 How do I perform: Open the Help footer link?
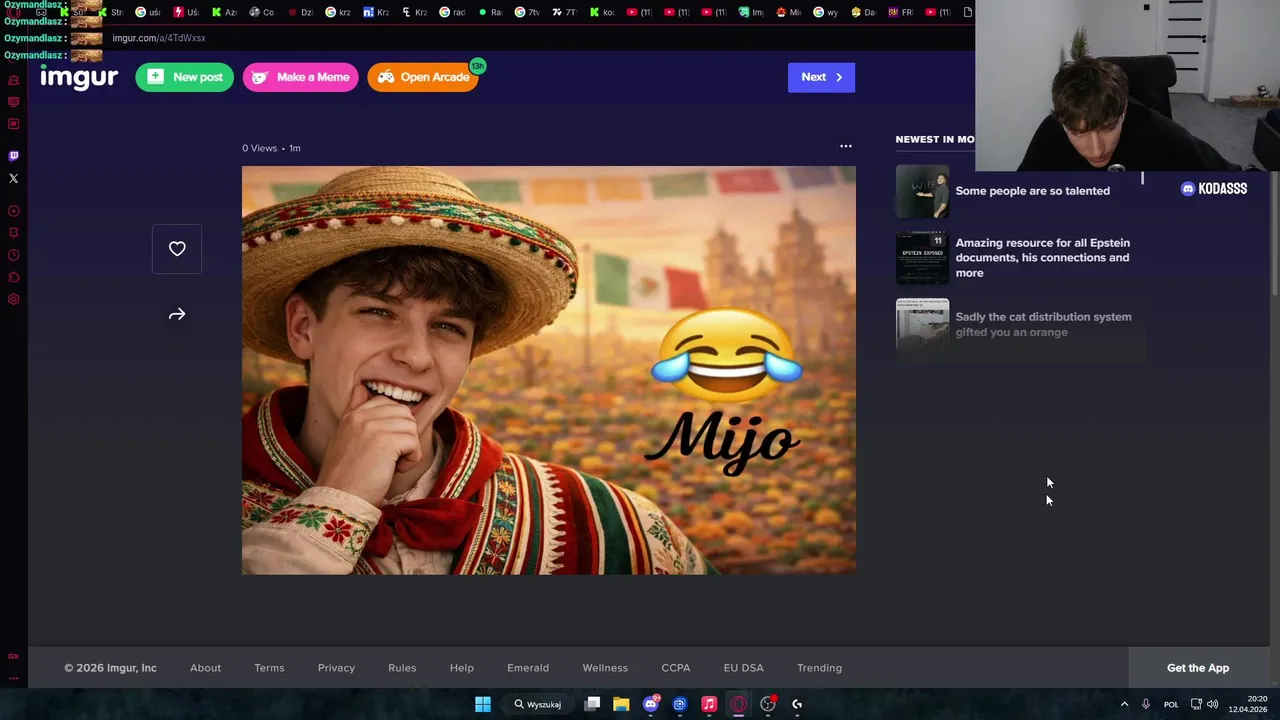point(461,668)
